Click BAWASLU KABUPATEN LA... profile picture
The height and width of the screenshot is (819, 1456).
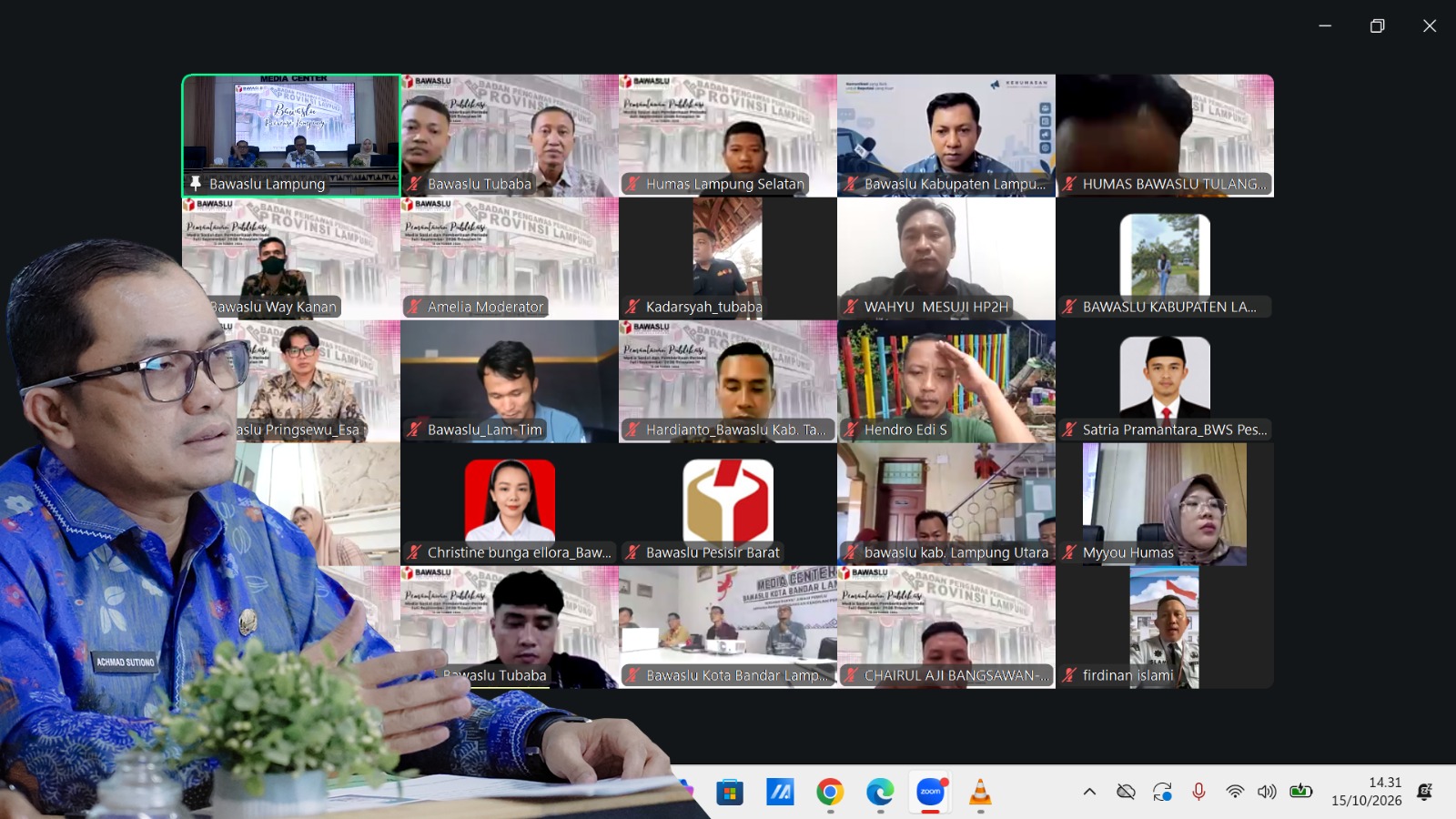pos(1165,255)
